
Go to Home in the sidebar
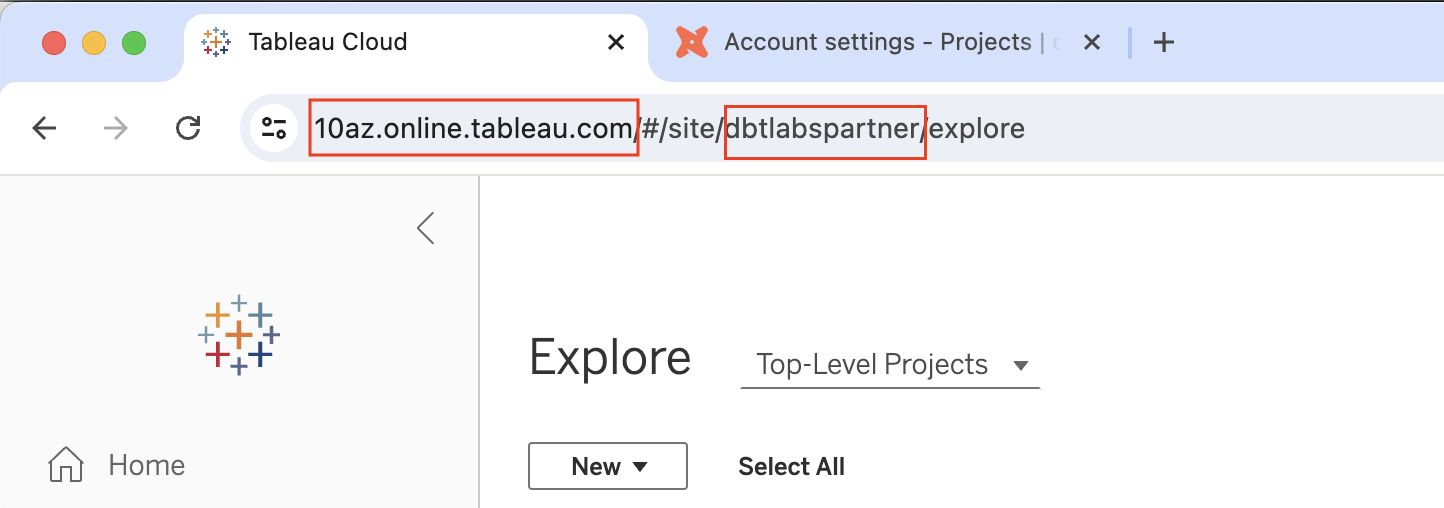[x=146, y=465]
